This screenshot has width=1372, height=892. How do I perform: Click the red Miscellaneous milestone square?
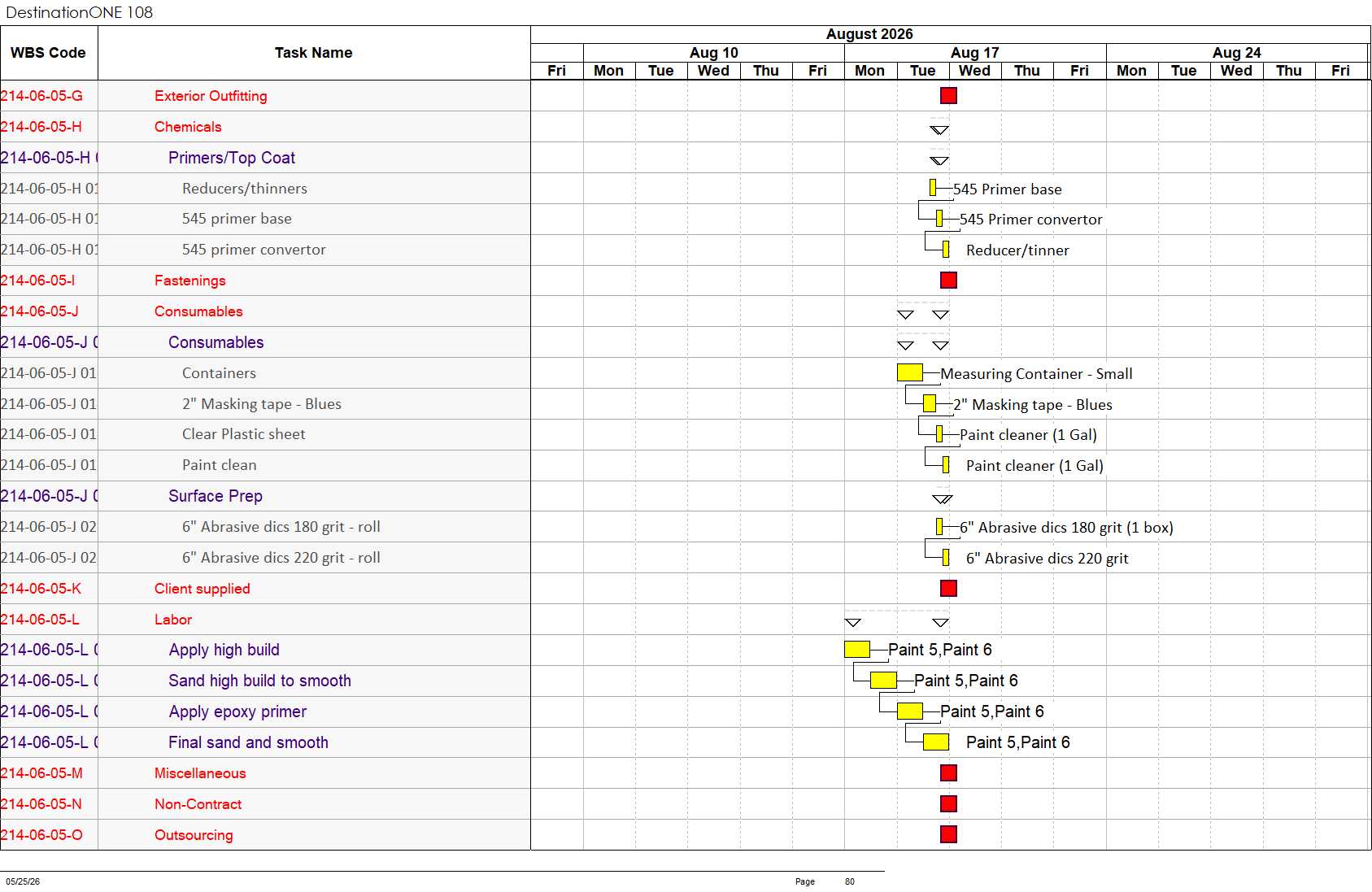(x=948, y=773)
